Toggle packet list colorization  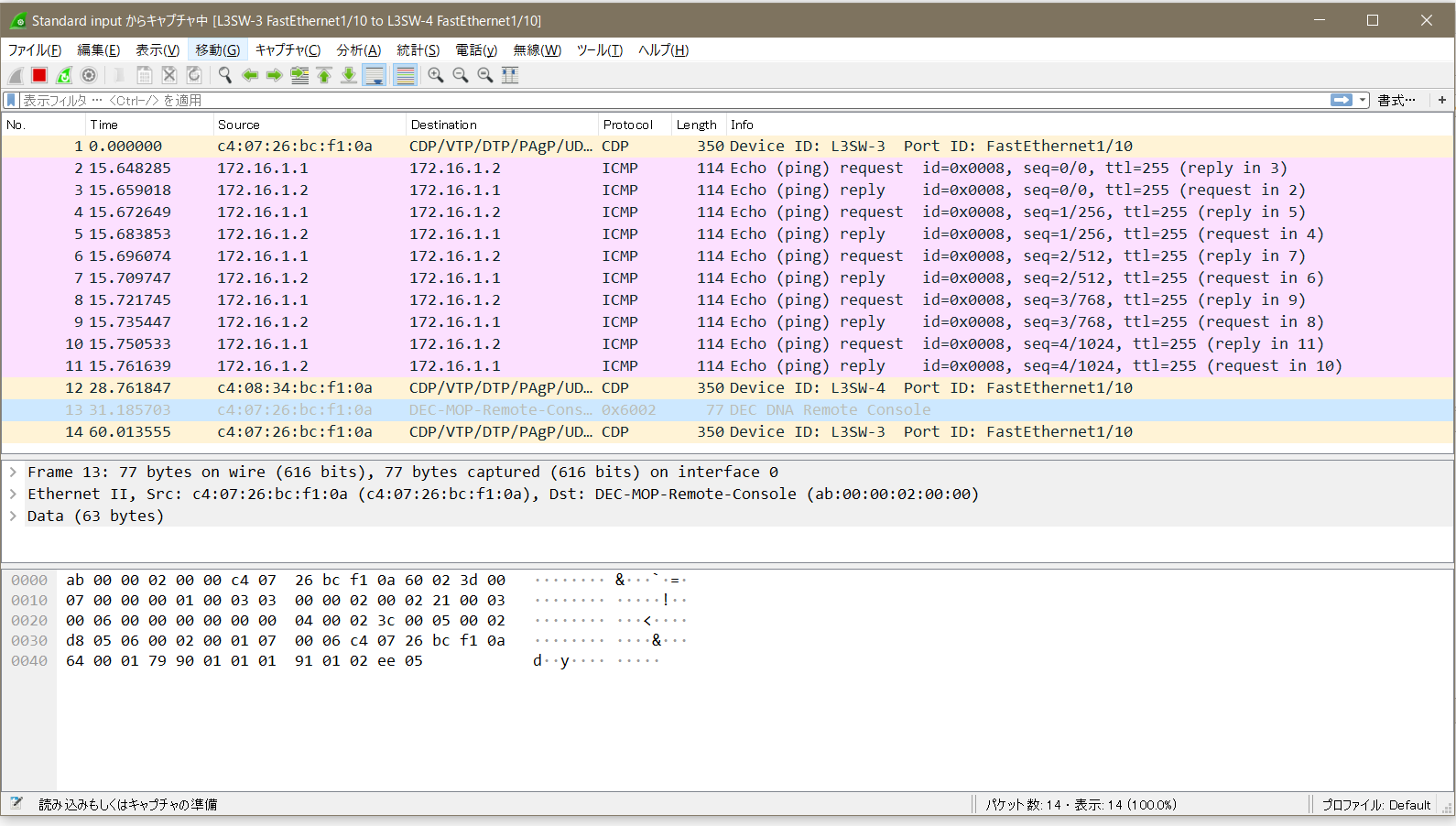click(405, 76)
